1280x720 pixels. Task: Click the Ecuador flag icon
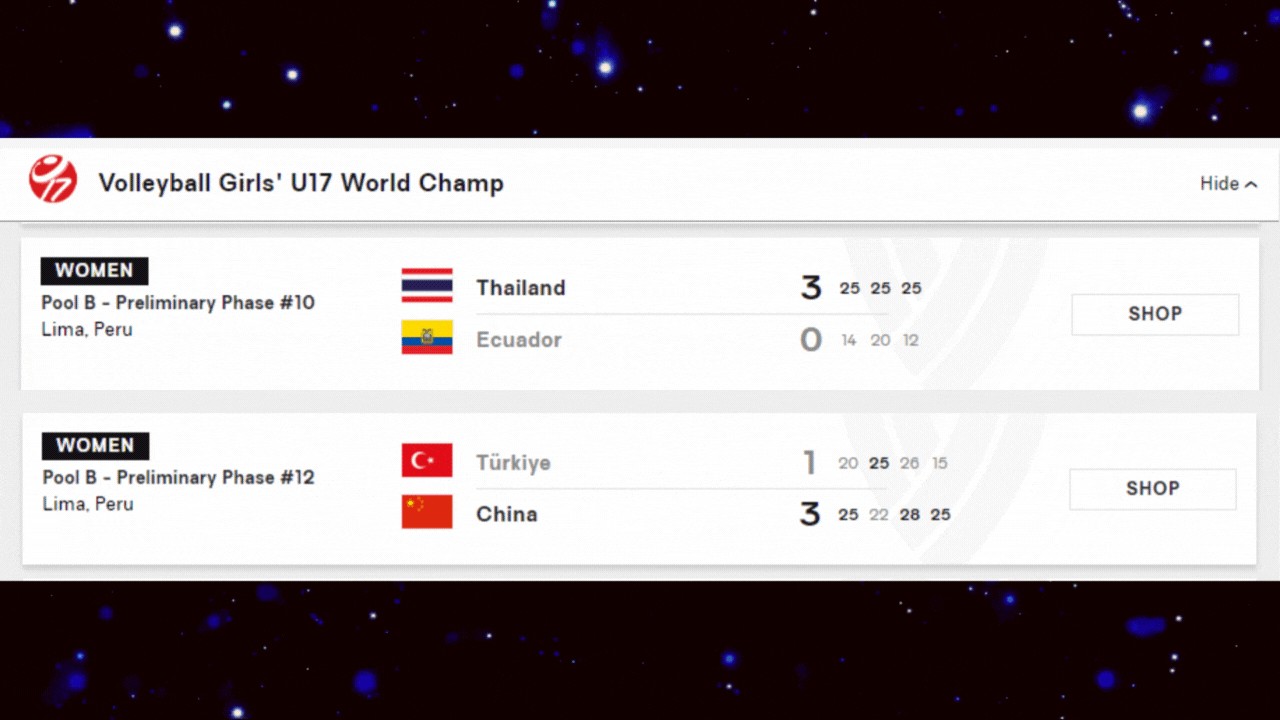427,337
